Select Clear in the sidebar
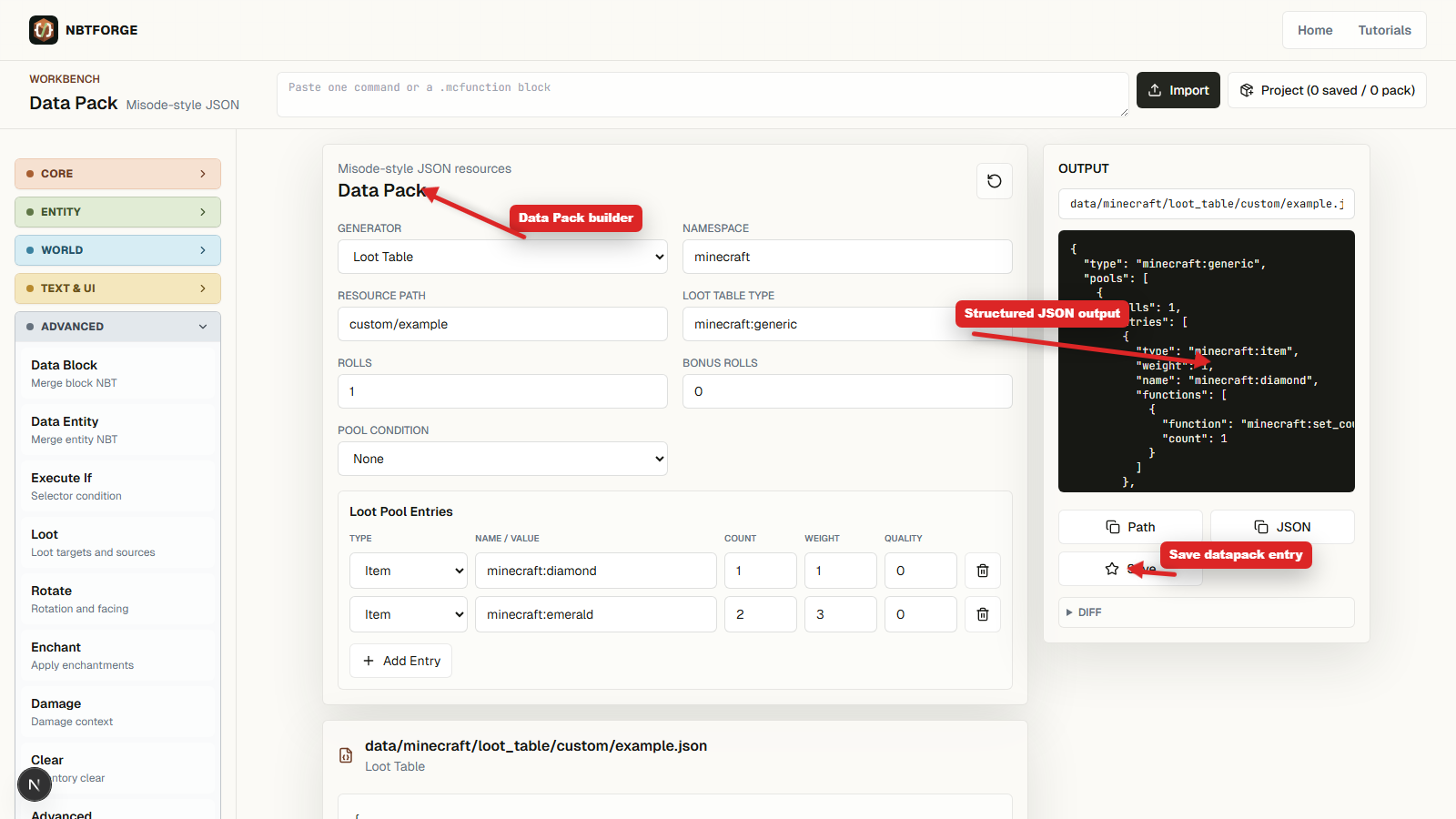The image size is (1456, 819). [117, 768]
